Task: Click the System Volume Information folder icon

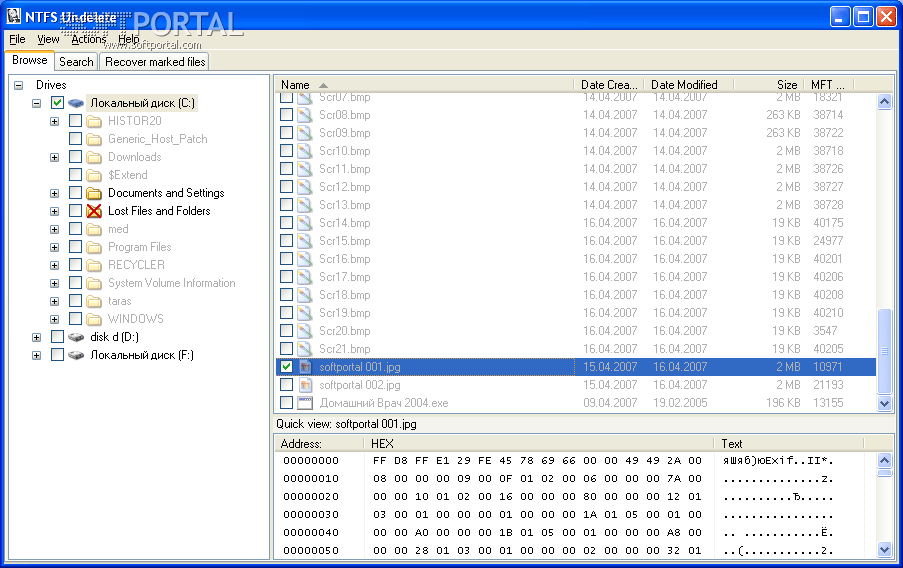Action: [94, 283]
